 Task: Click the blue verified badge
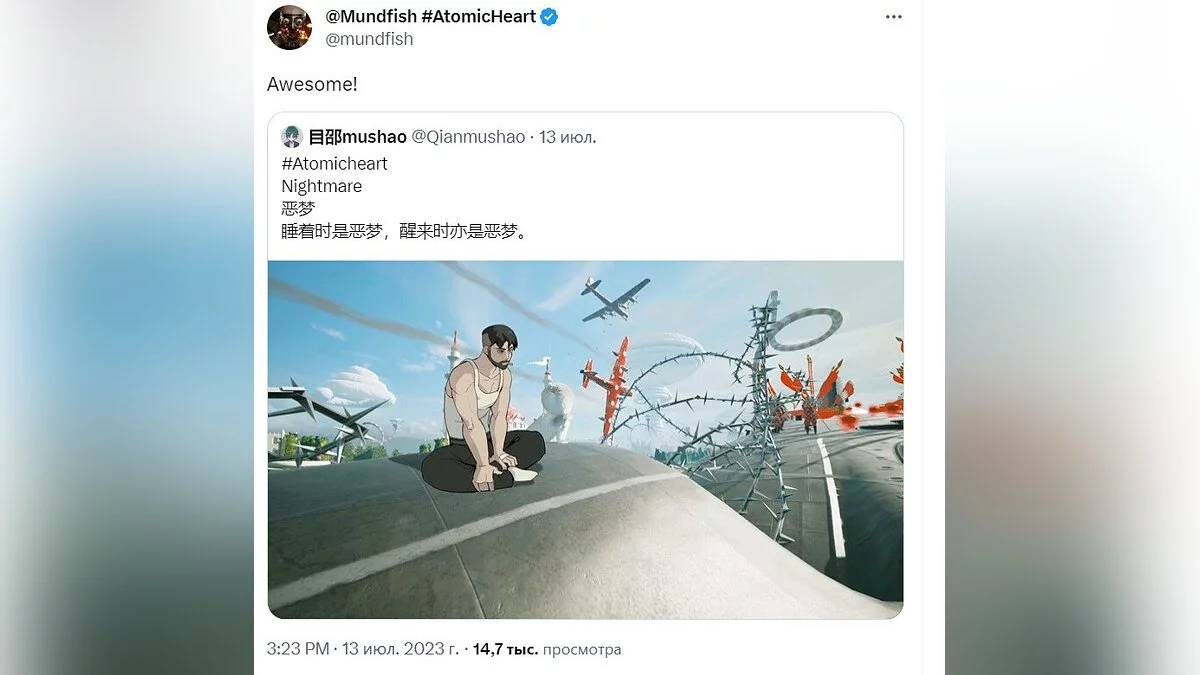[x=550, y=16]
